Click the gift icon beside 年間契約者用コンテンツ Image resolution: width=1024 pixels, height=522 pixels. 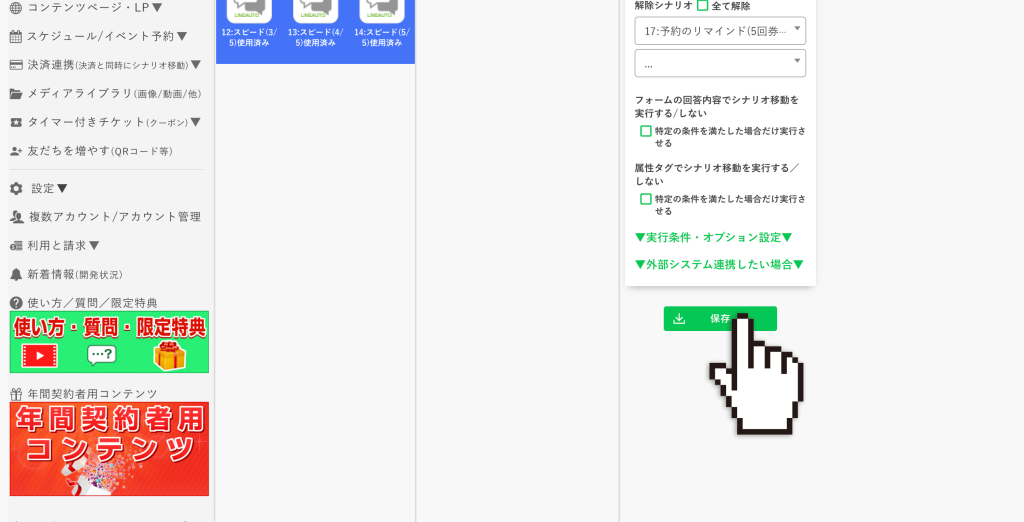[x=16, y=394]
